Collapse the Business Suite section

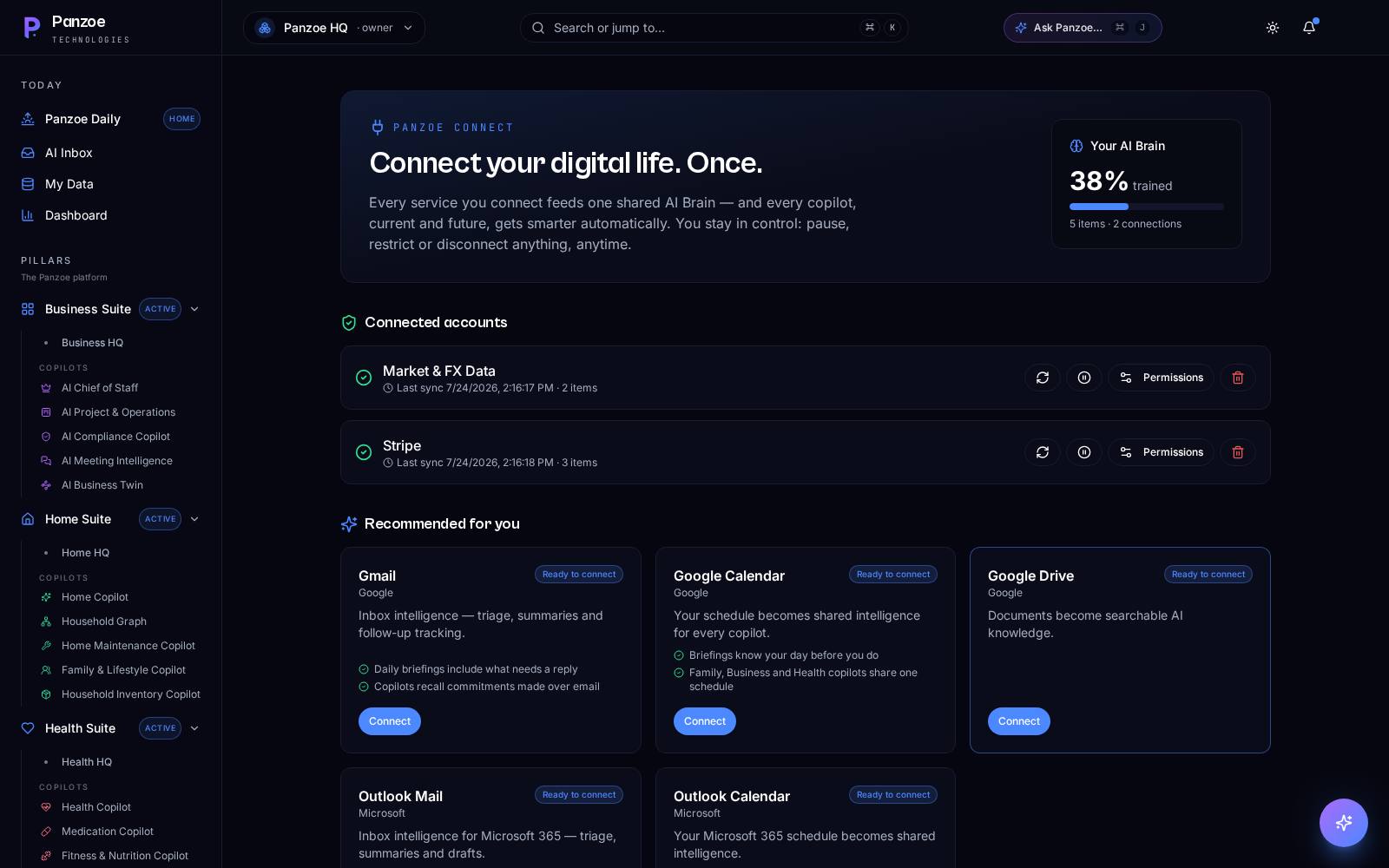(x=194, y=309)
